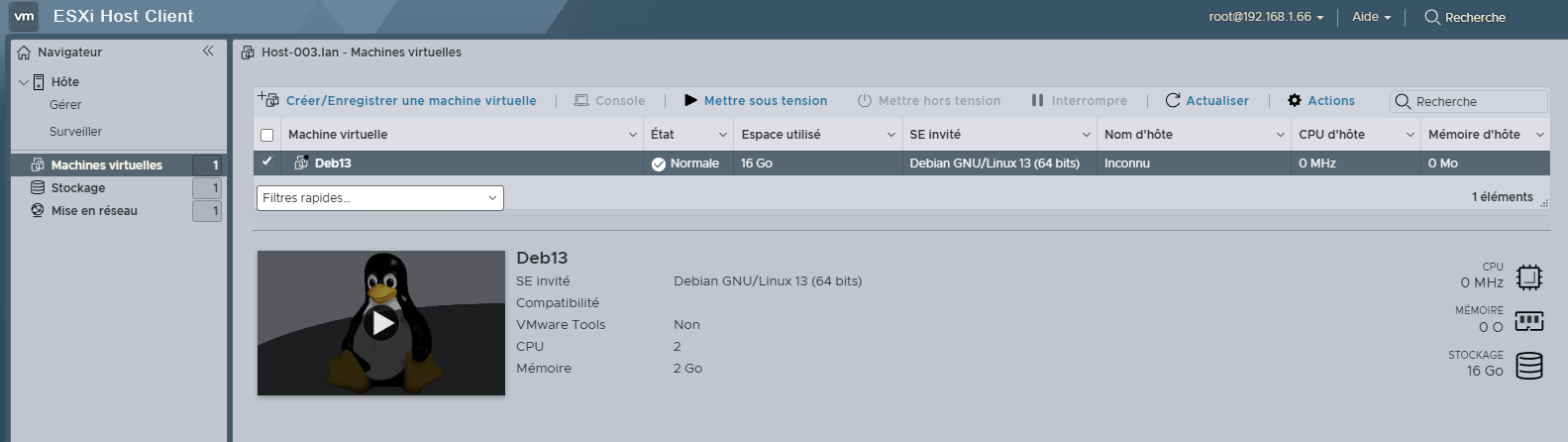Open the Aide menu

tap(1371, 17)
